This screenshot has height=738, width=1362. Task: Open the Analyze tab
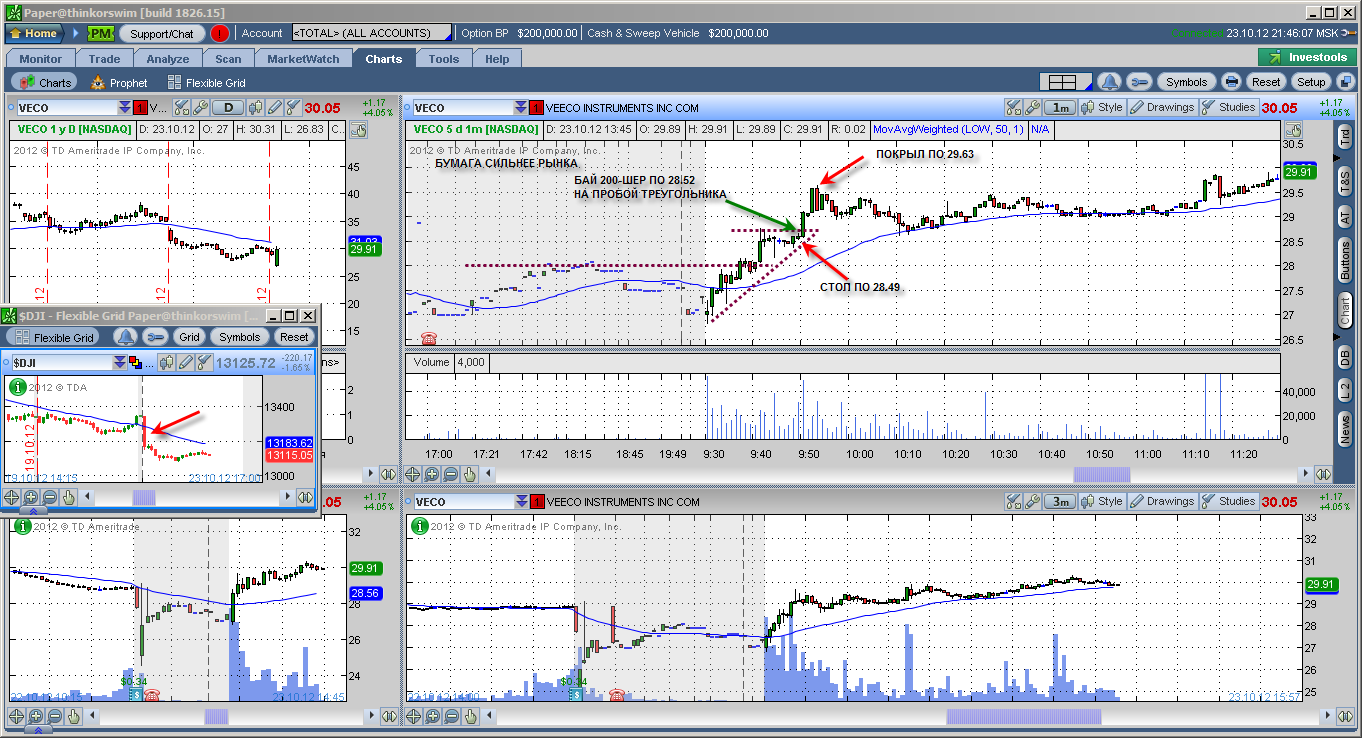tap(167, 59)
